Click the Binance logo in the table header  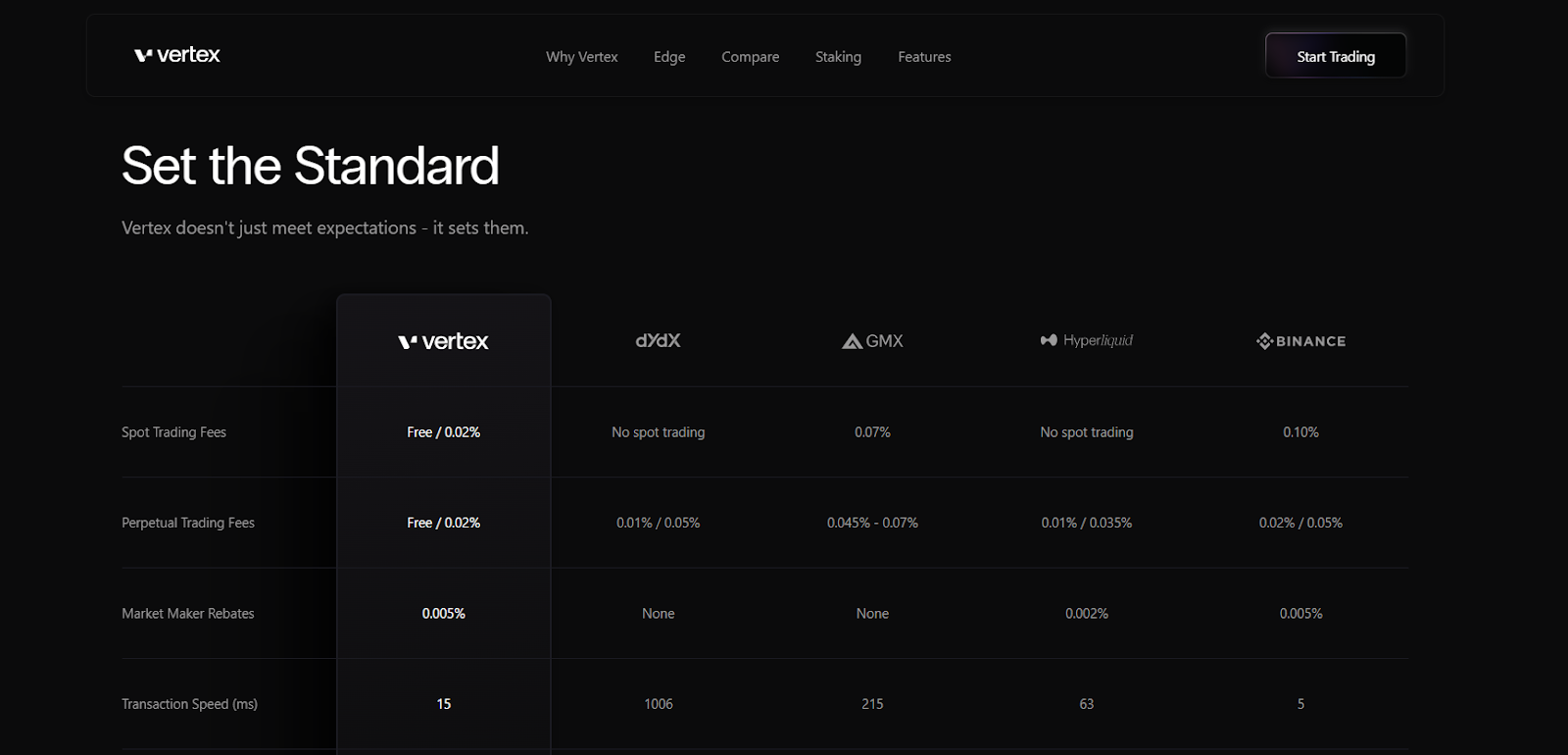coord(1301,341)
